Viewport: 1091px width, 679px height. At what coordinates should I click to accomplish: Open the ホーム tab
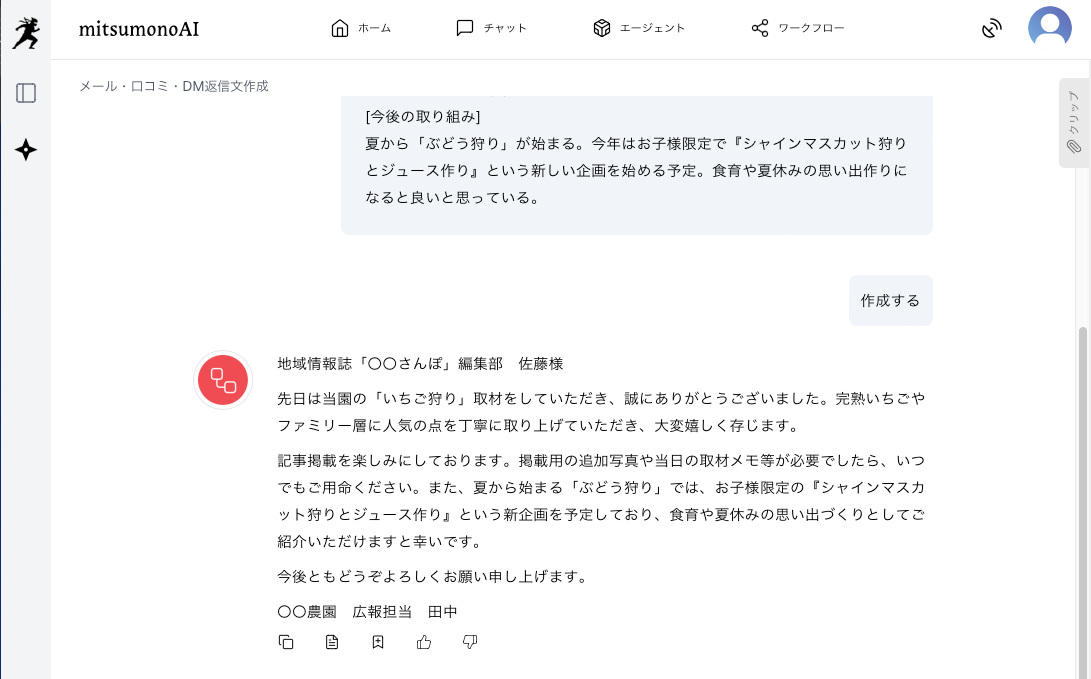point(361,28)
